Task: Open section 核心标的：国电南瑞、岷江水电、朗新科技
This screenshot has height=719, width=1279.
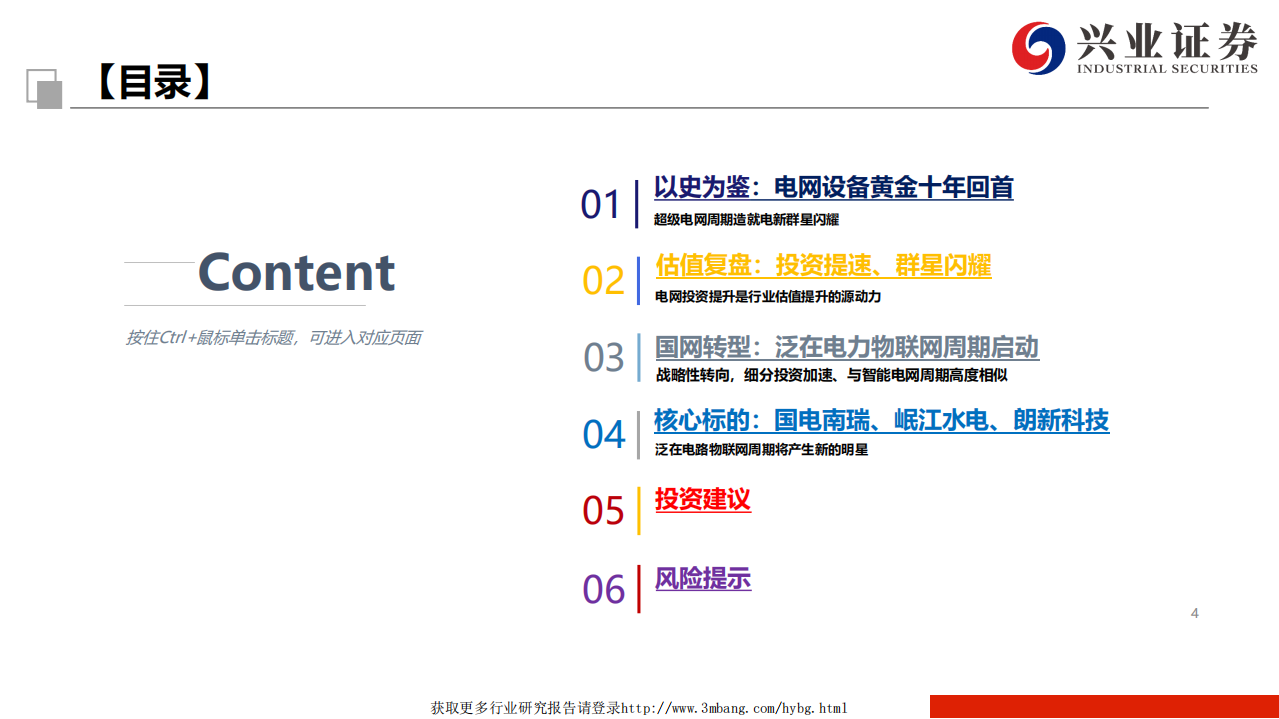Action: coord(880,420)
